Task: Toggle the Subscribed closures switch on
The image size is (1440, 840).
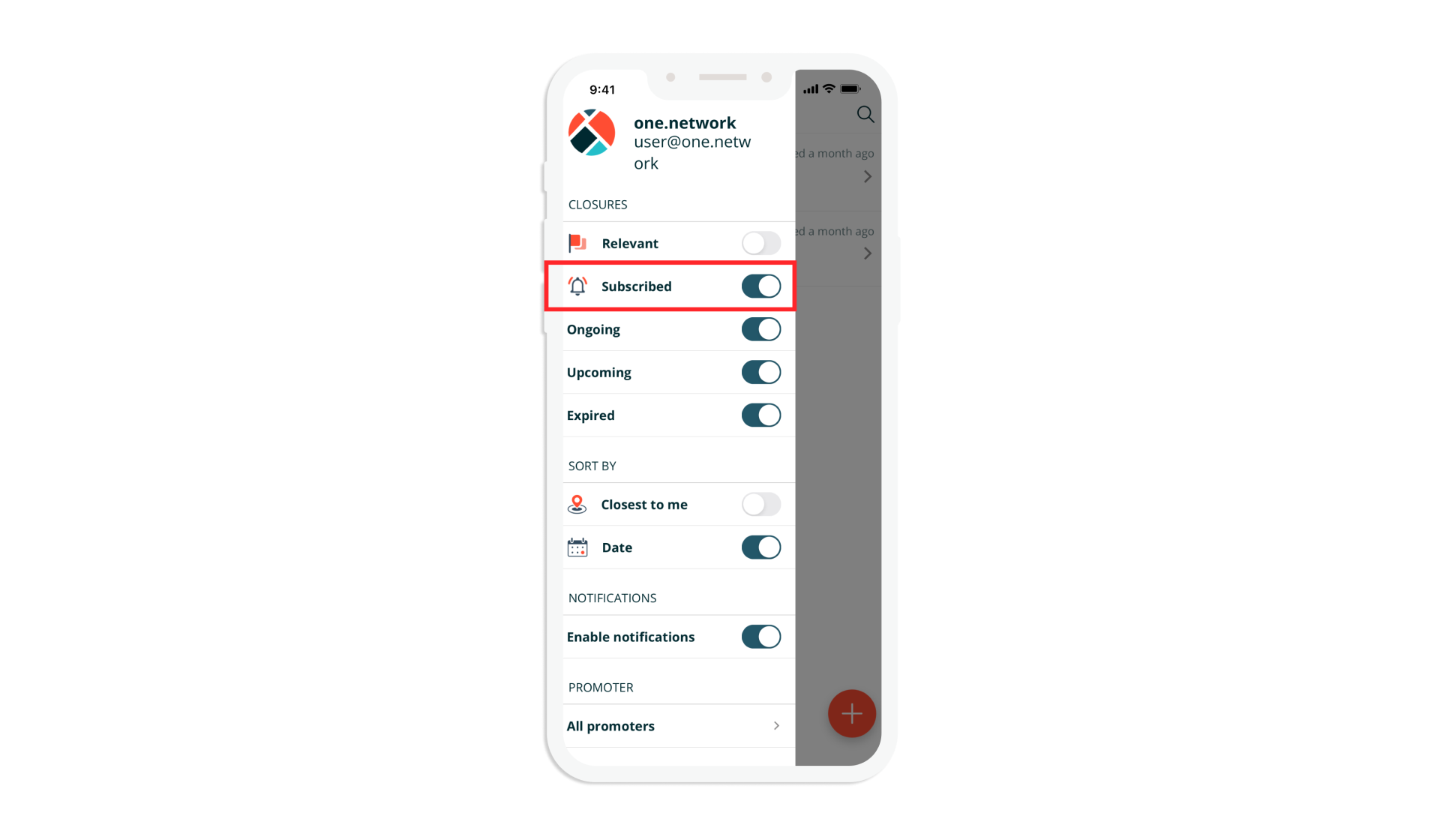Action: point(760,286)
